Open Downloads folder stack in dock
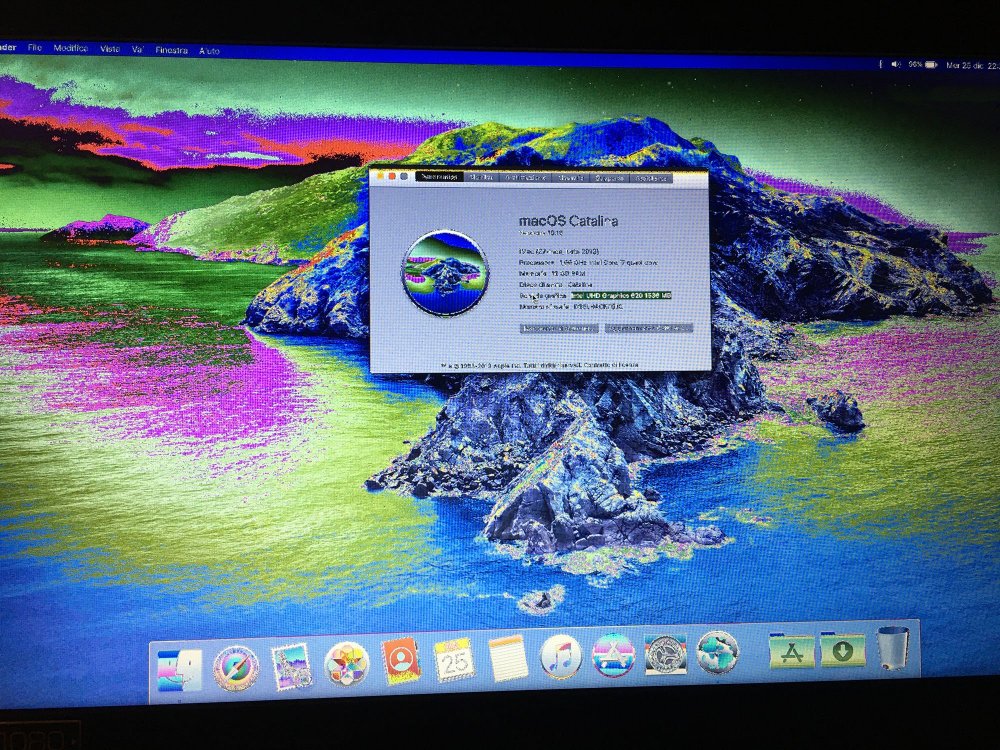The height and width of the screenshot is (750, 1000). click(x=842, y=649)
